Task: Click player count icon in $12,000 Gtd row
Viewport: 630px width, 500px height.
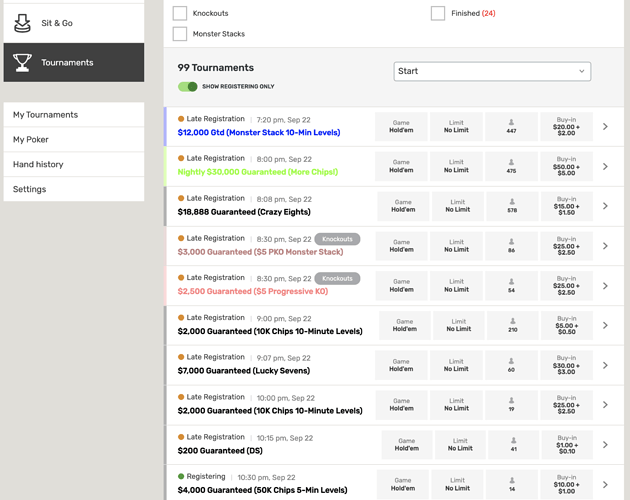Action: pyautogui.click(x=511, y=121)
